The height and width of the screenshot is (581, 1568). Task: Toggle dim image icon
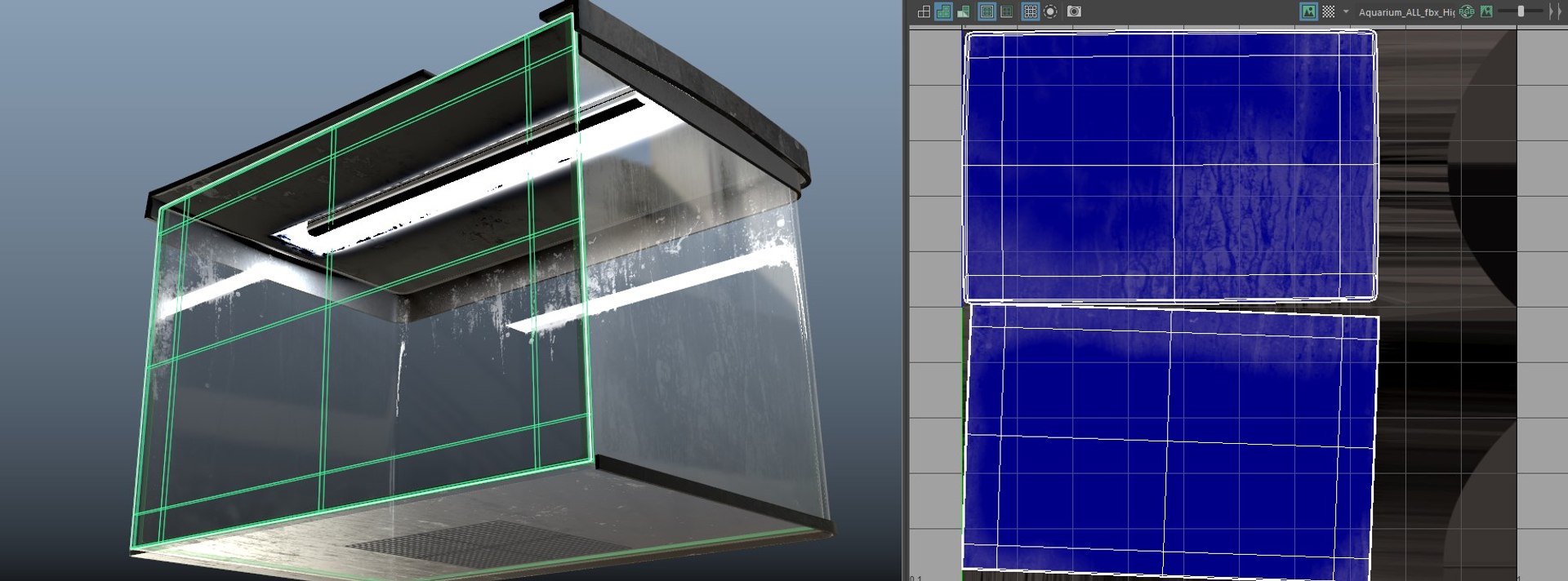click(1486, 11)
